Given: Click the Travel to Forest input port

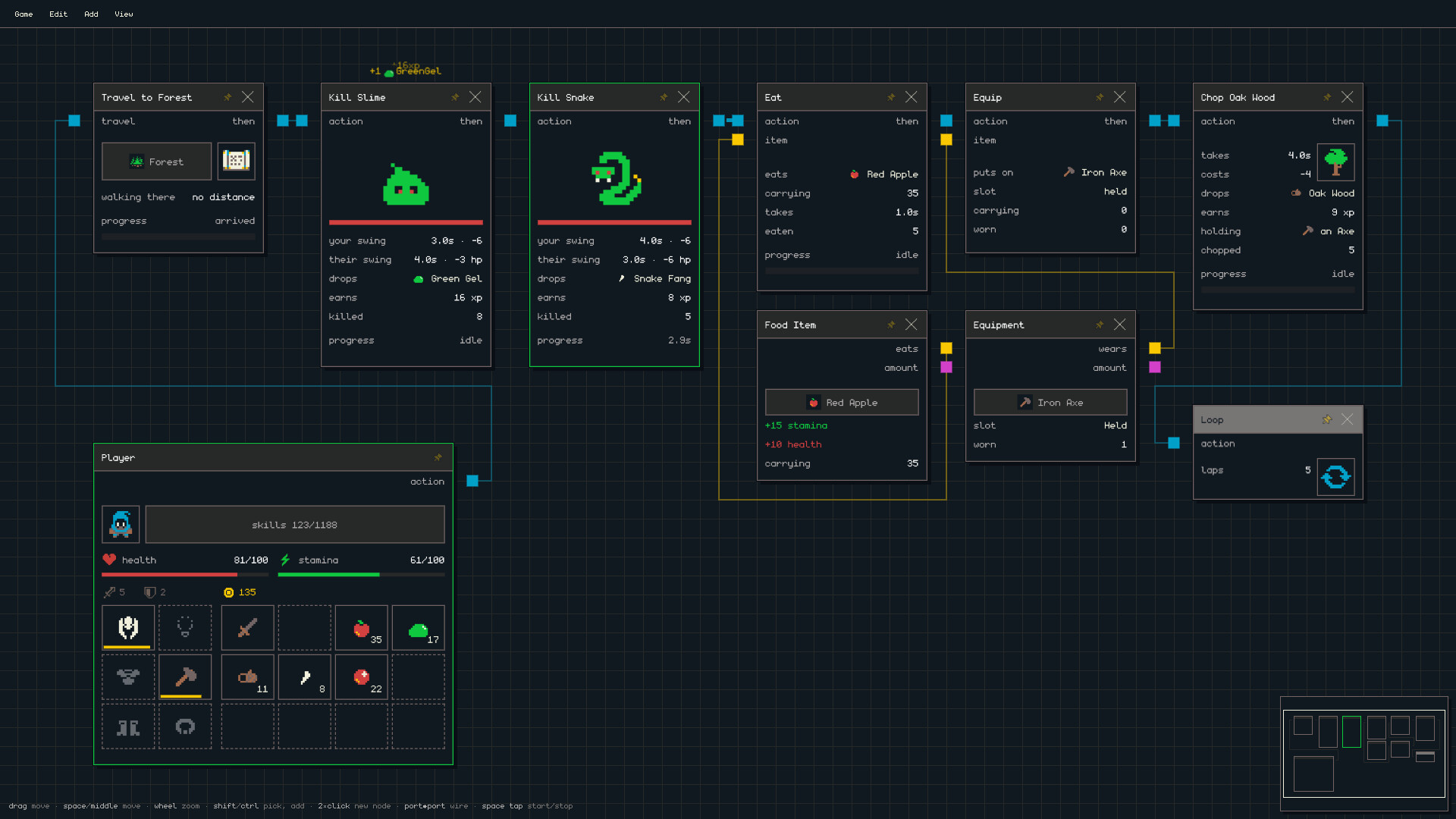Looking at the screenshot, I should click(74, 121).
